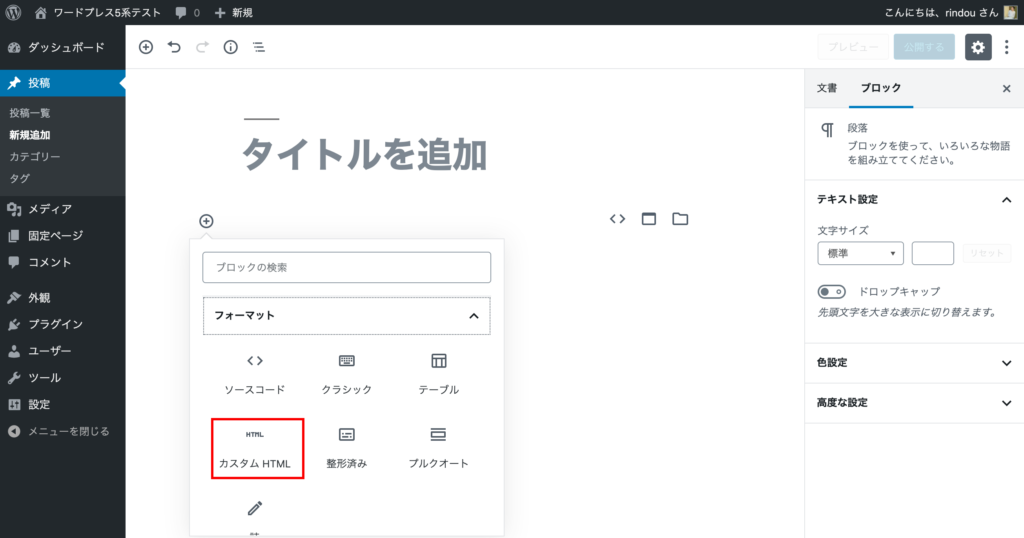Viewport: 1024px width, 538px height.
Task: Toggle ドロップキャップ switch
Action: (831, 292)
